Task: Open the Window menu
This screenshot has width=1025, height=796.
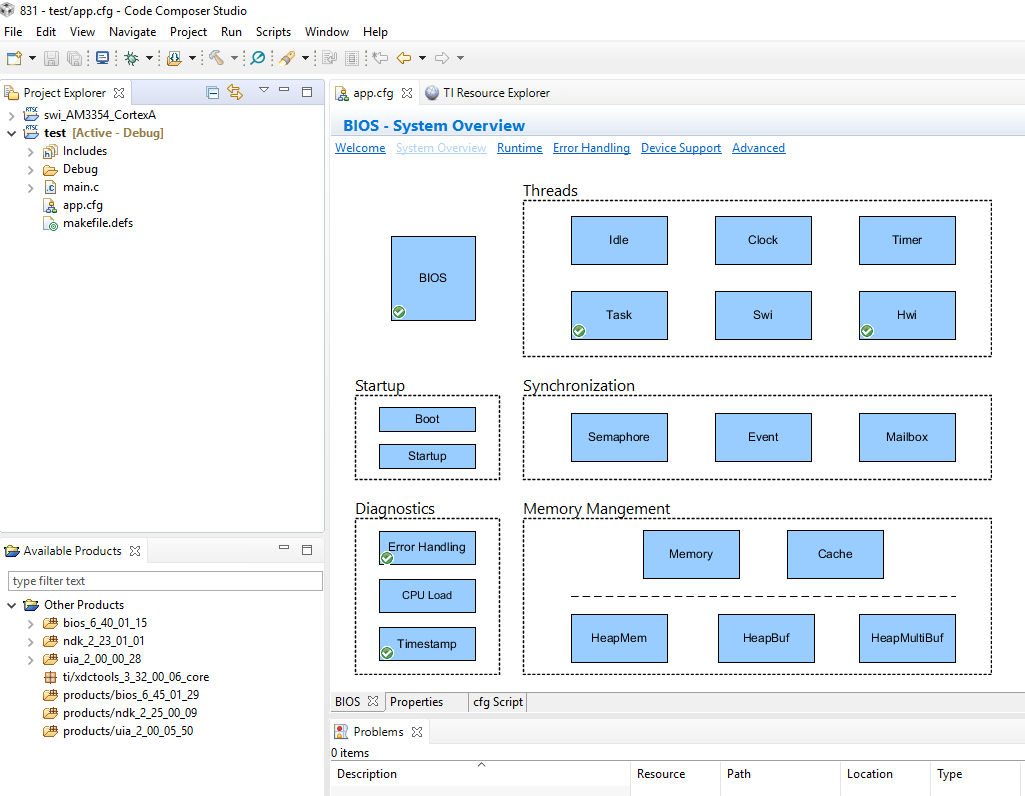Action: pyautogui.click(x=327, y=32)
